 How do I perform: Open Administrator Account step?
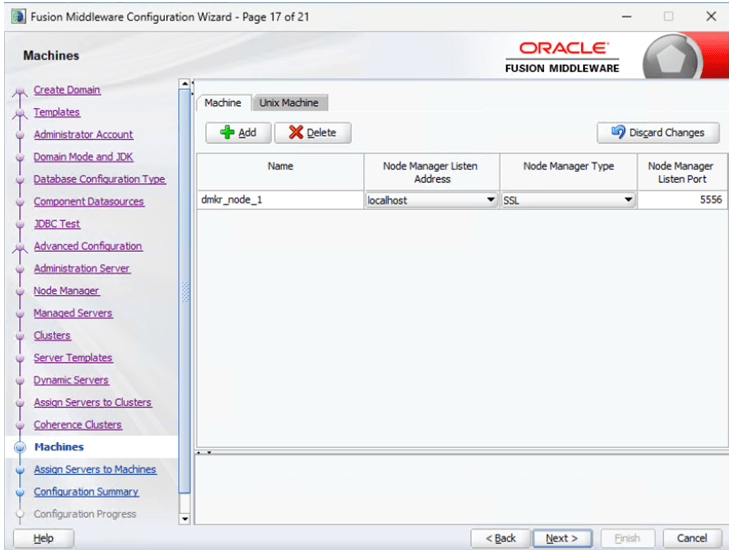point(83,134)
